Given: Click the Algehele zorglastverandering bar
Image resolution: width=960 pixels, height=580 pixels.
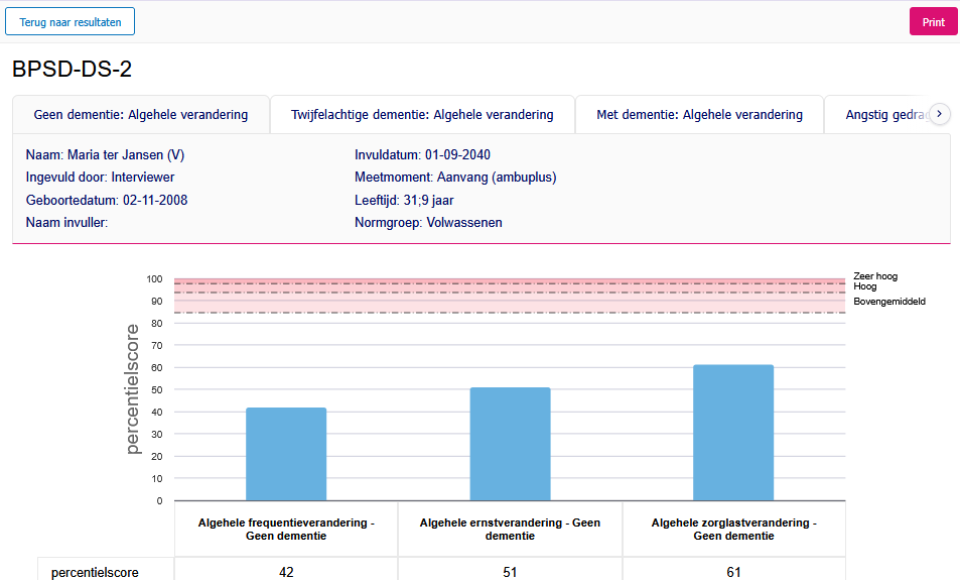Looking at the screenshot, I should point(733,432).
